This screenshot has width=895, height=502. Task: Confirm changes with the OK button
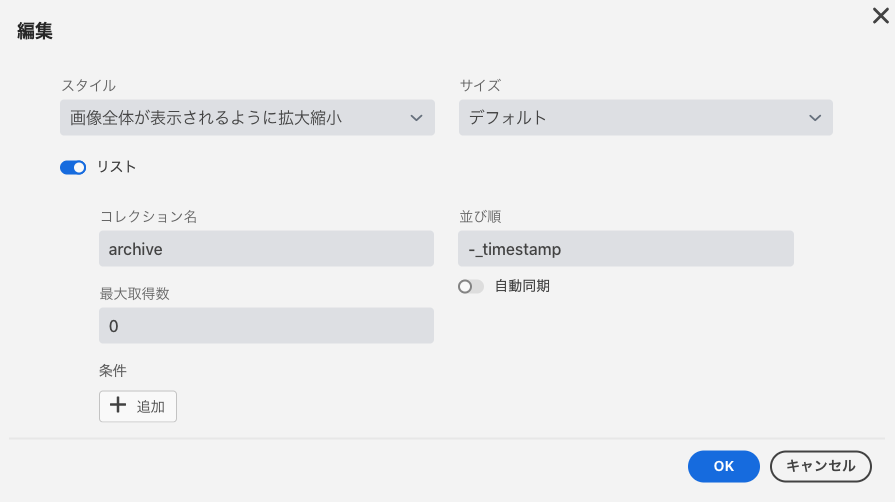tap(723, 466)
